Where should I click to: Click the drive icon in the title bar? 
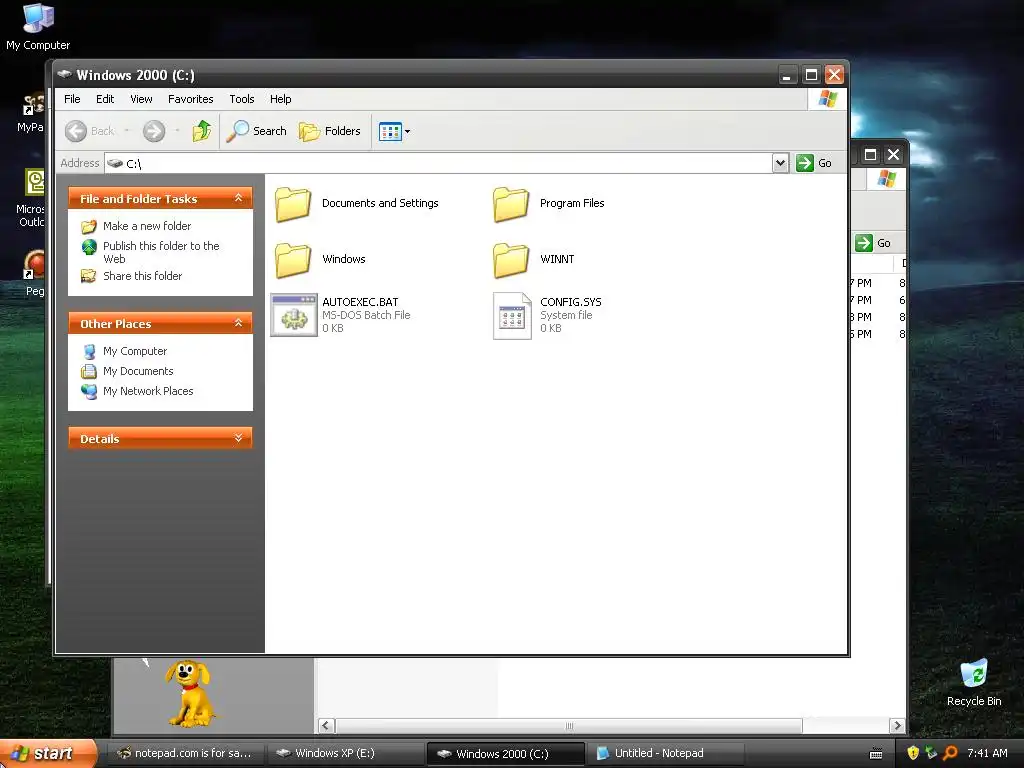click(64, 74)
